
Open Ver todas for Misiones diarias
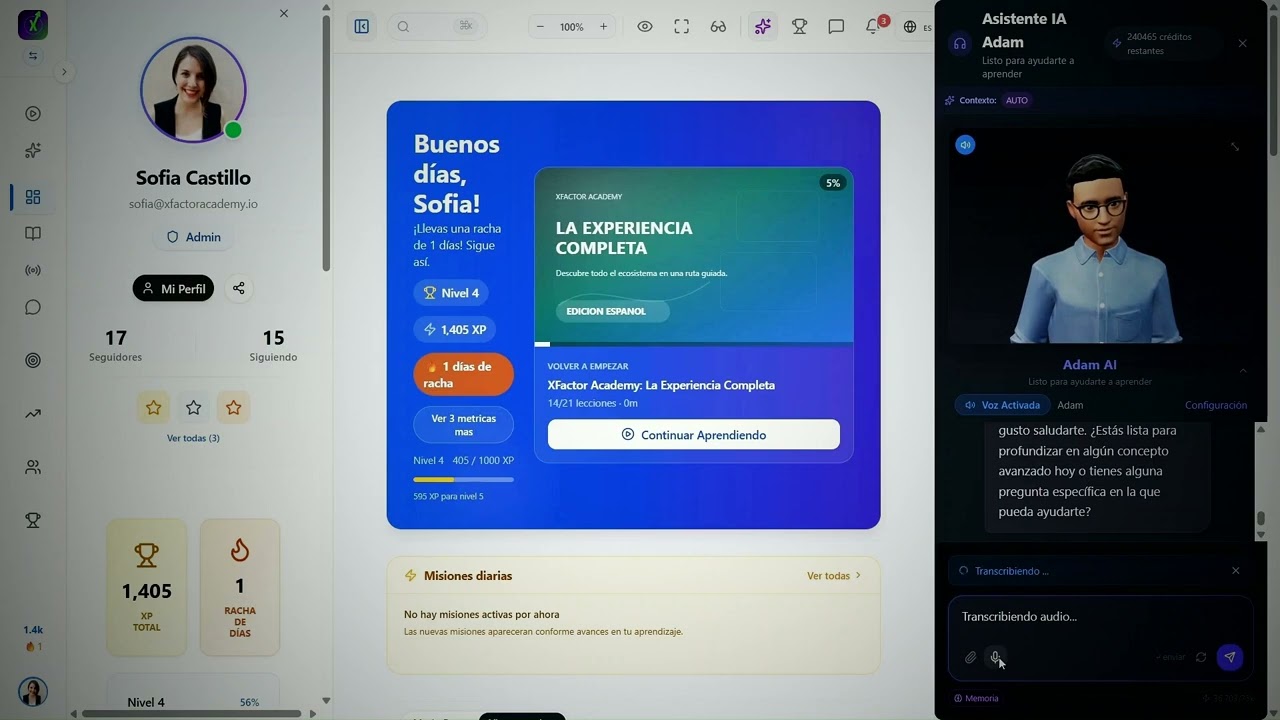tap(834, 576)
